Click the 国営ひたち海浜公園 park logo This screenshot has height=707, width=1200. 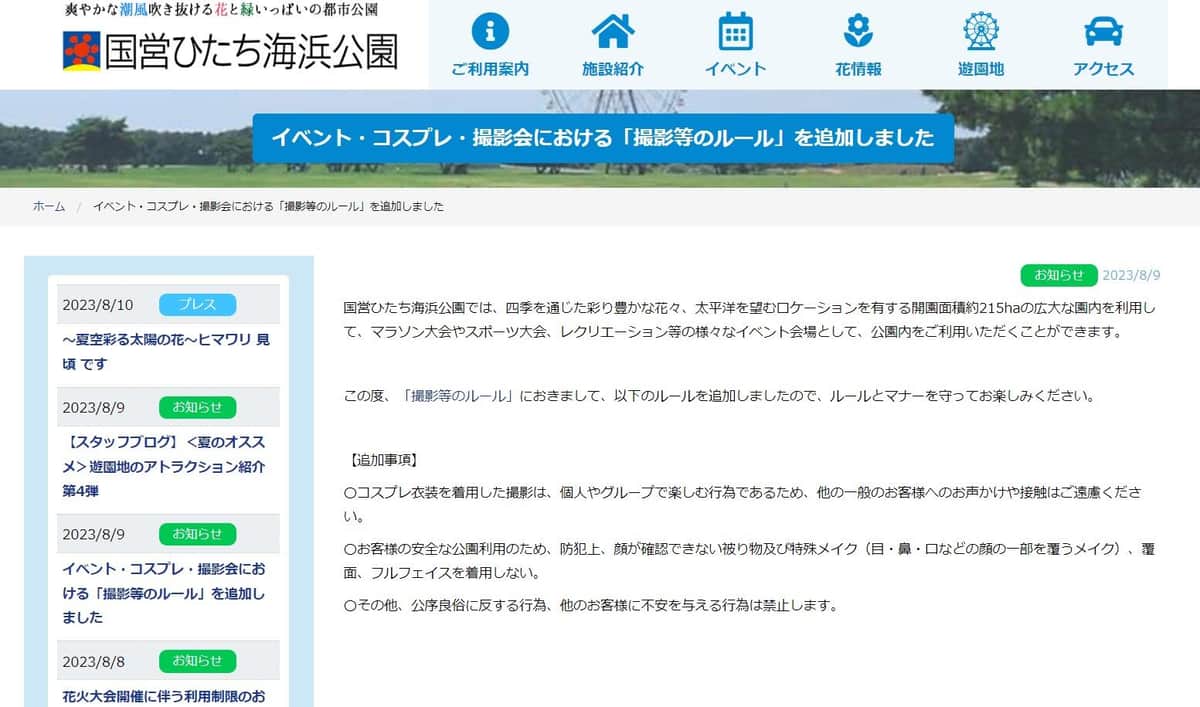[x=232, y=47]
